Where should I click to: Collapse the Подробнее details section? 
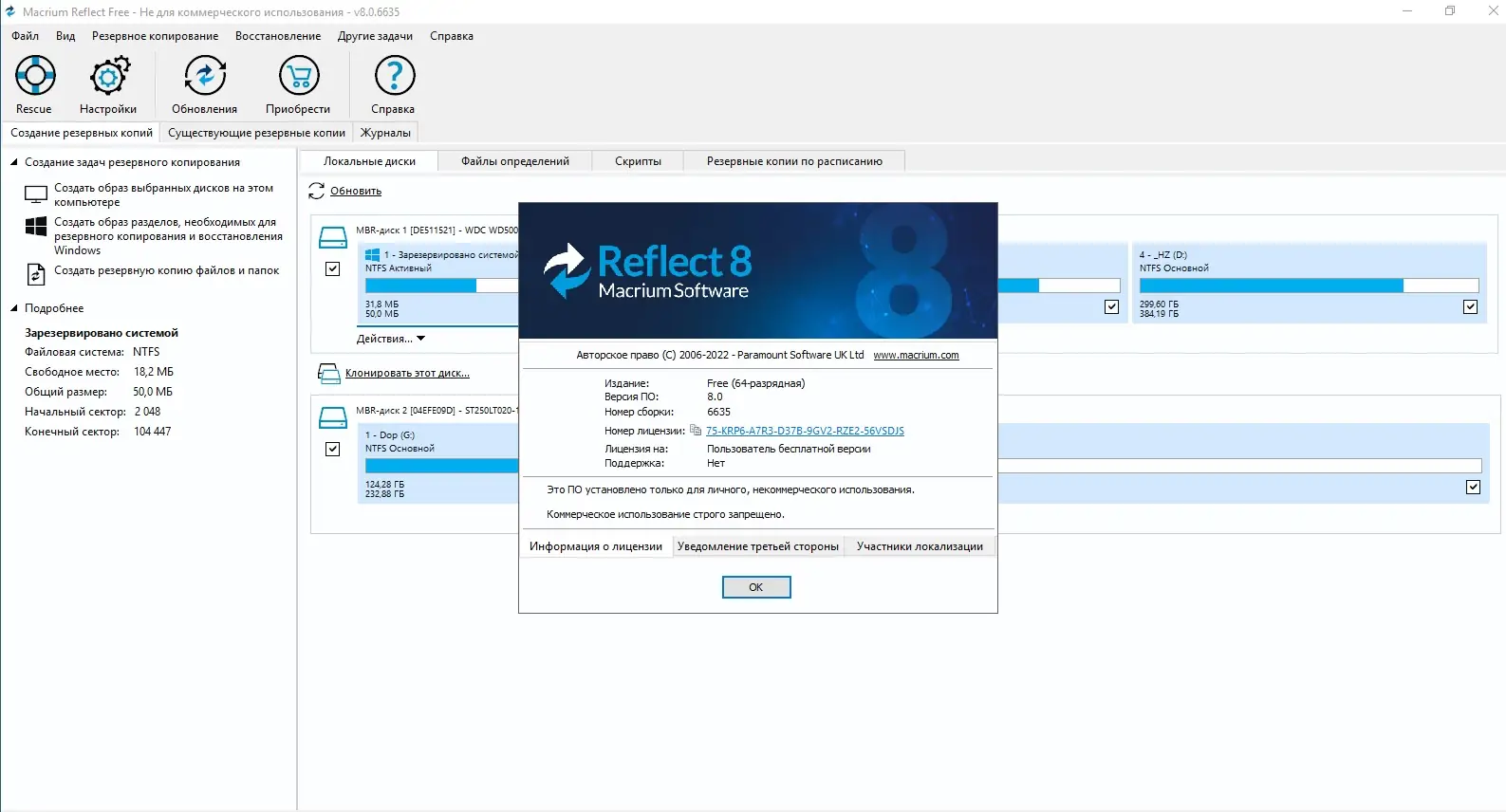14,308
